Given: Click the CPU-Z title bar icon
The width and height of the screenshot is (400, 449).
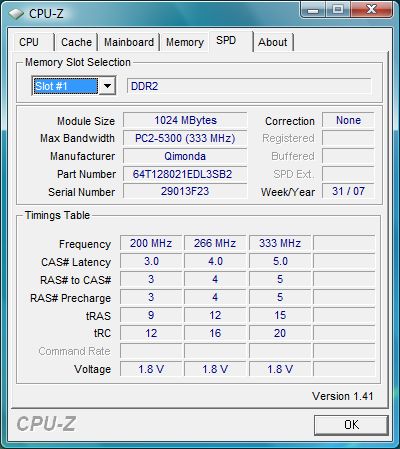Looking at the screenshot, I should click(15, 13).
